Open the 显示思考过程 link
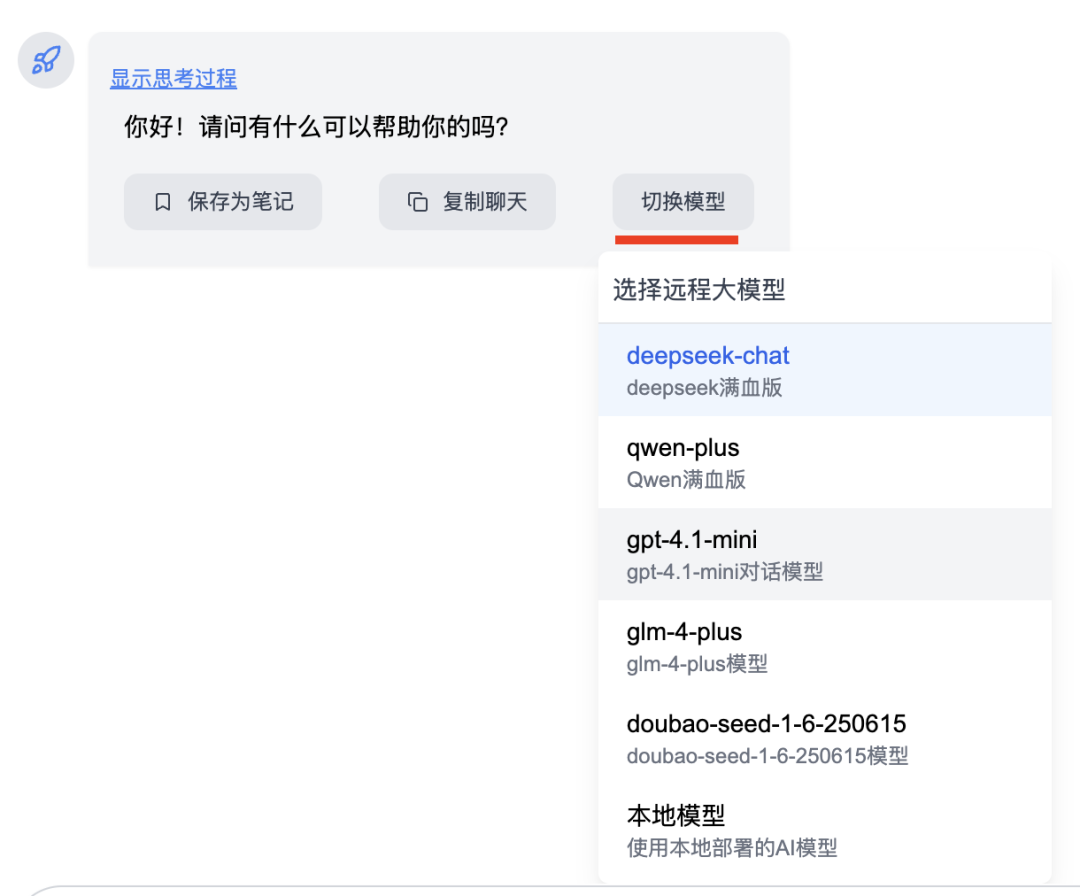The image size is (1080, 896). coord(174,79)
